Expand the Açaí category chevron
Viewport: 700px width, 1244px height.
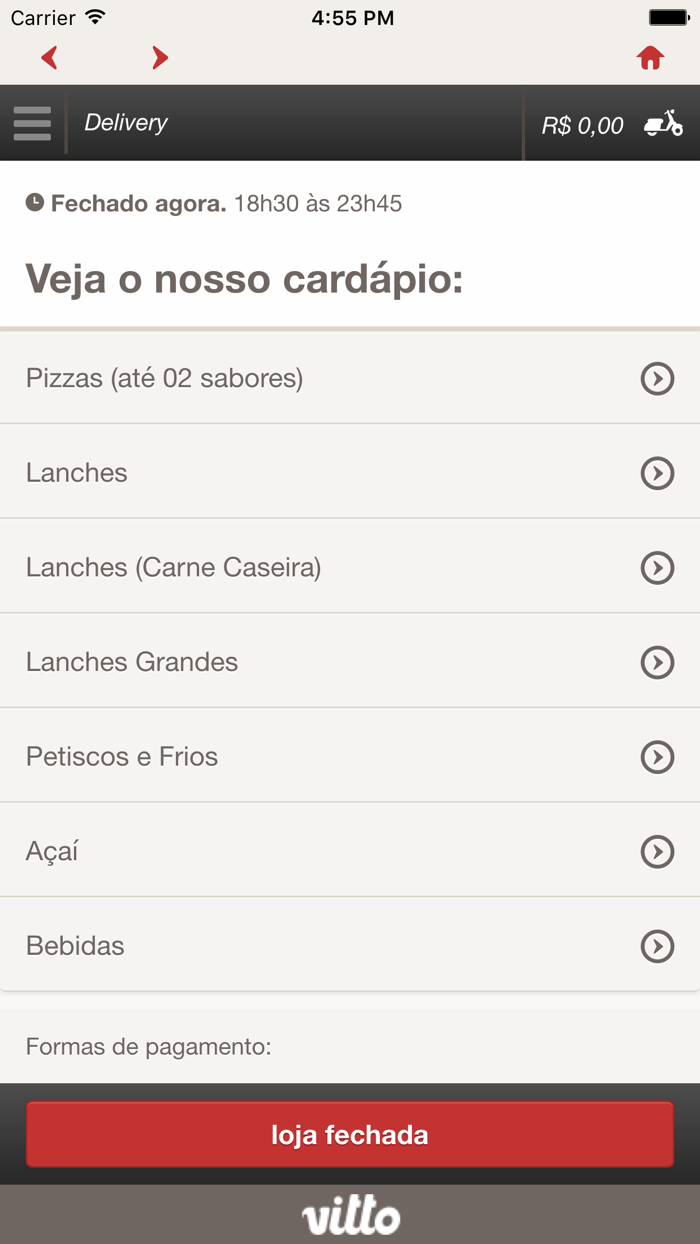coord(657,851)
